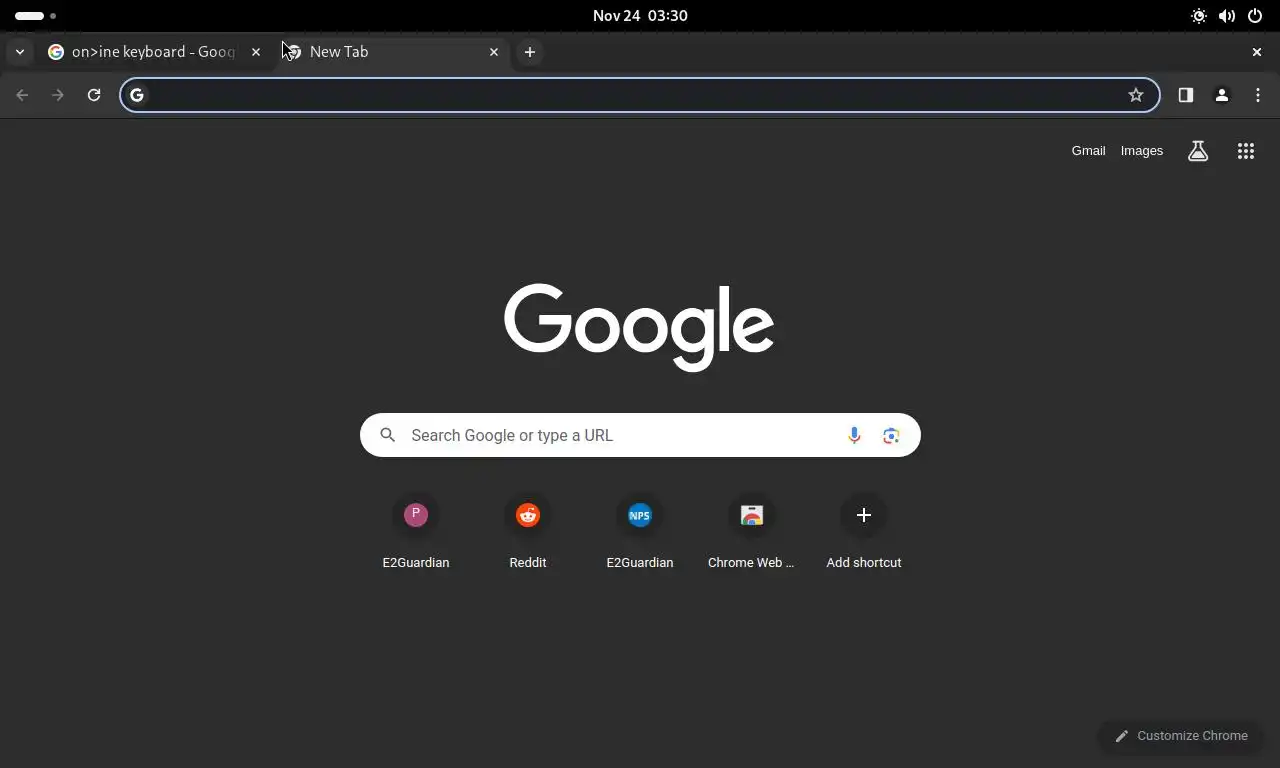Open the E2Guardian shortcut with the NPS icon
The image size is (1280, 768).
coord(640,532)
